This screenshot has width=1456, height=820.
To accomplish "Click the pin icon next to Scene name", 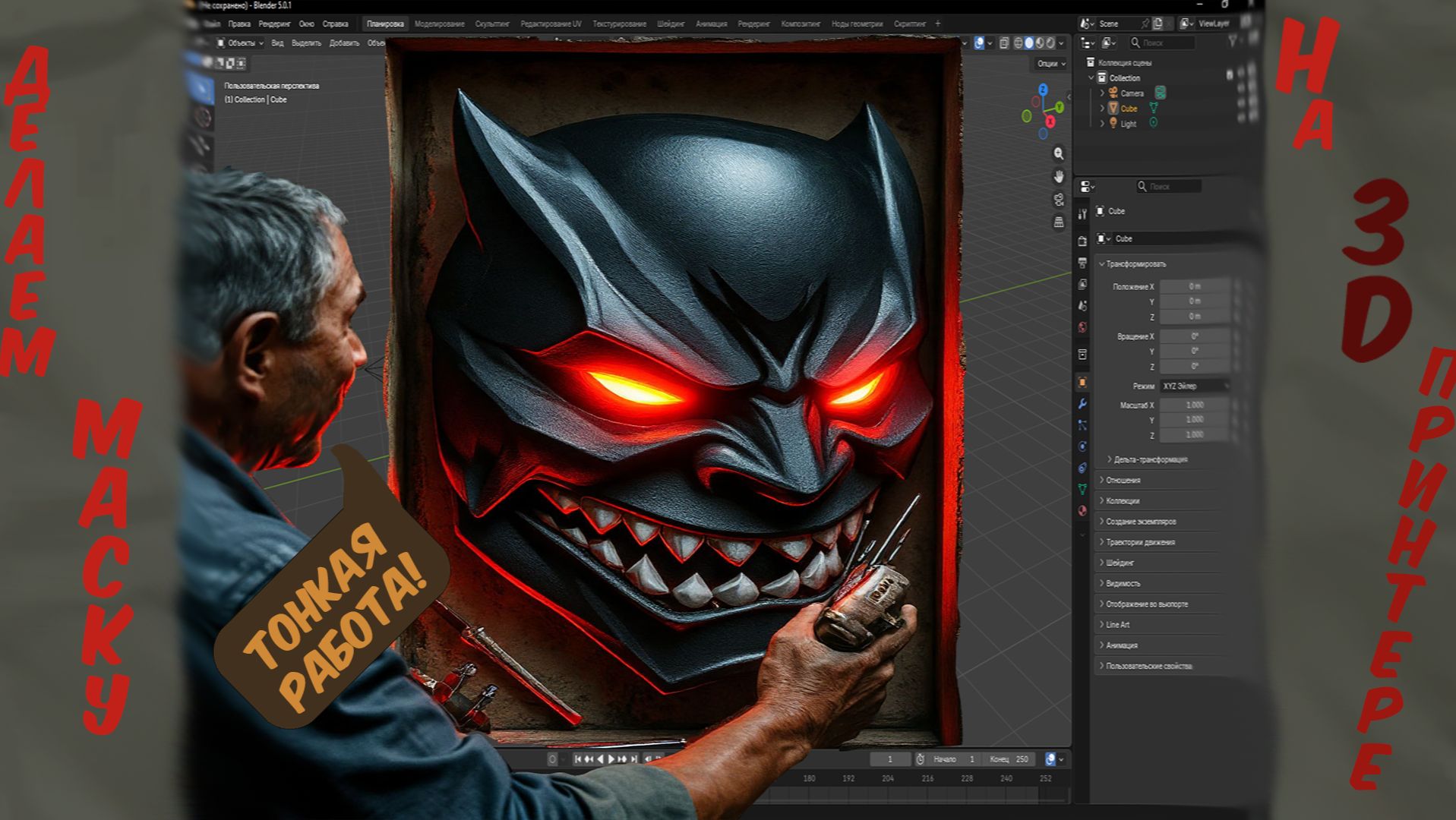I will [1145, 24].
